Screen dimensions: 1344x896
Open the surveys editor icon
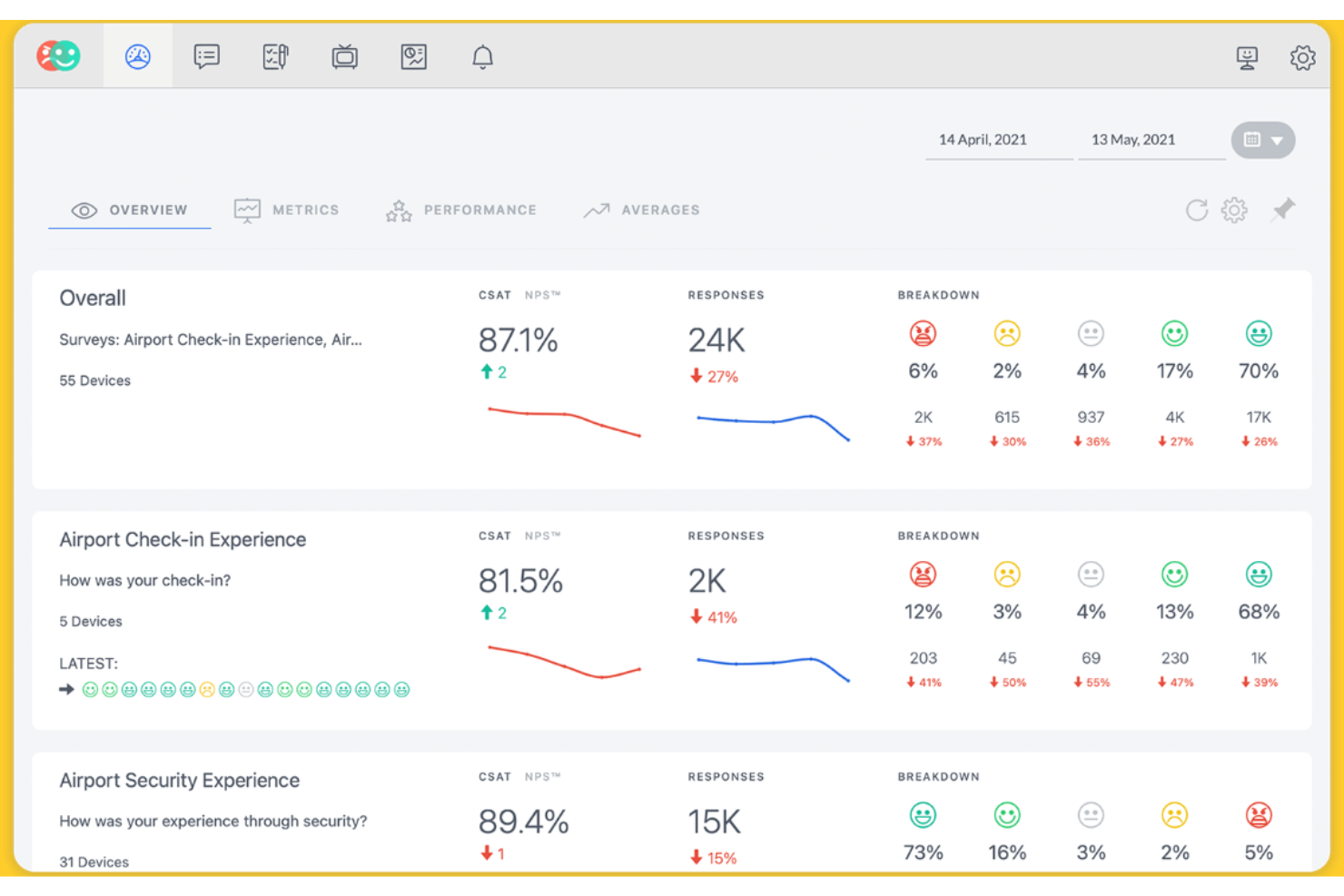(x=275, y=55)
